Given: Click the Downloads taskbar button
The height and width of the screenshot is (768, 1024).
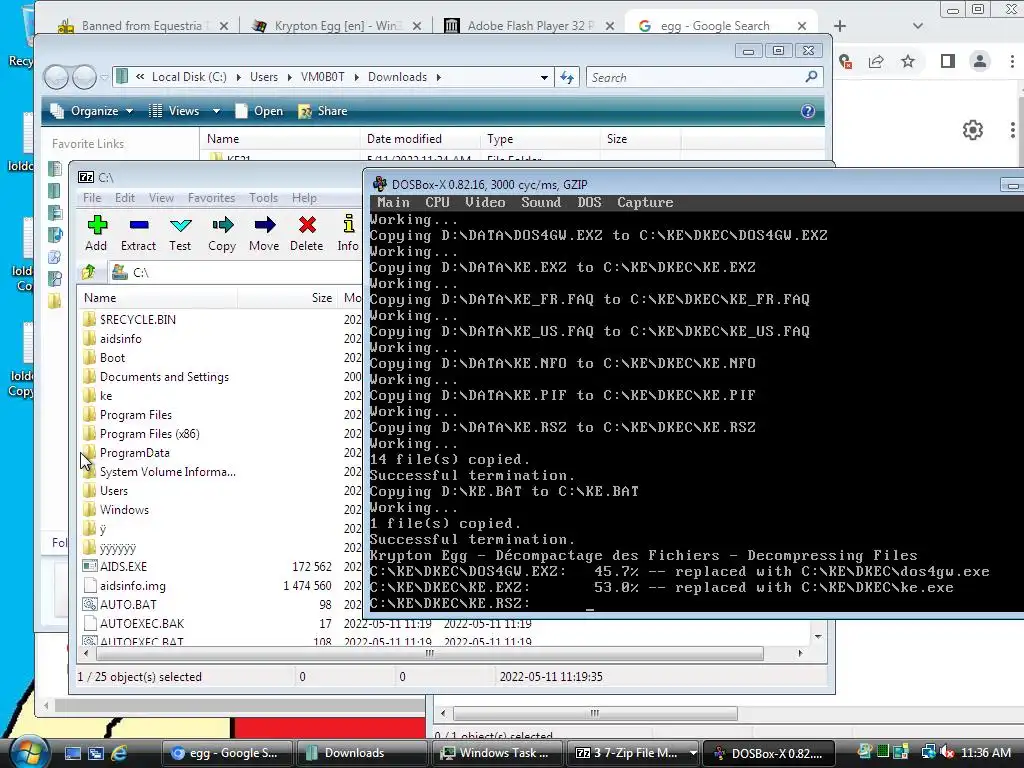Looking at the screenshot, I should [362, 753].
